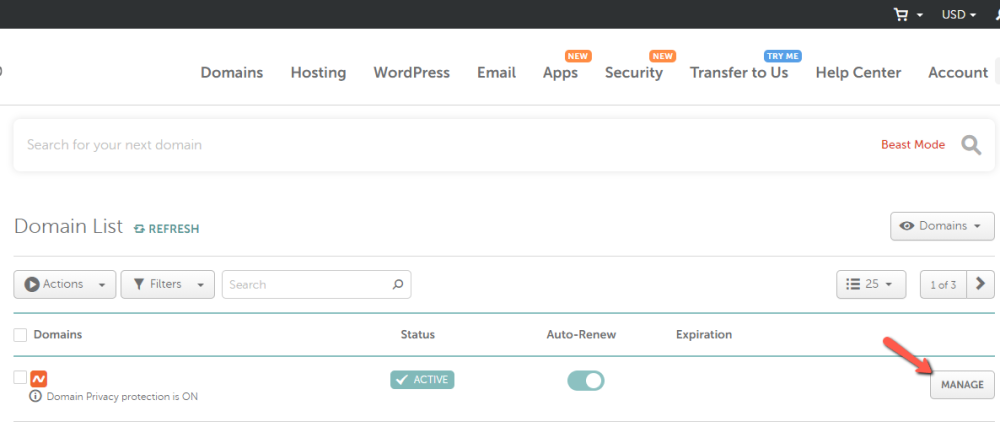
Task: Click the magnifier search icon beside Beast Mode
Action: tap(971, 145)
